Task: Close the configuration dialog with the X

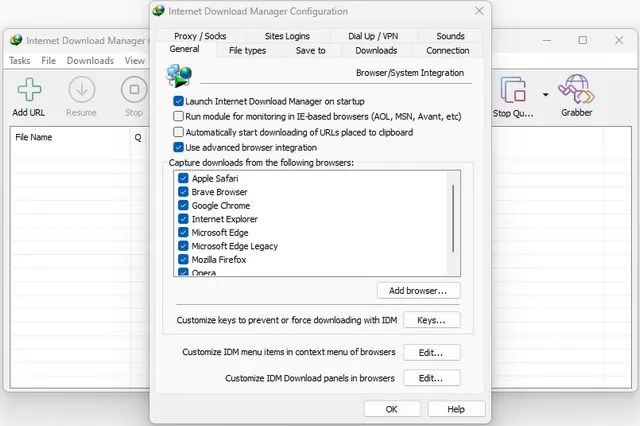Action: coord(479,12)
